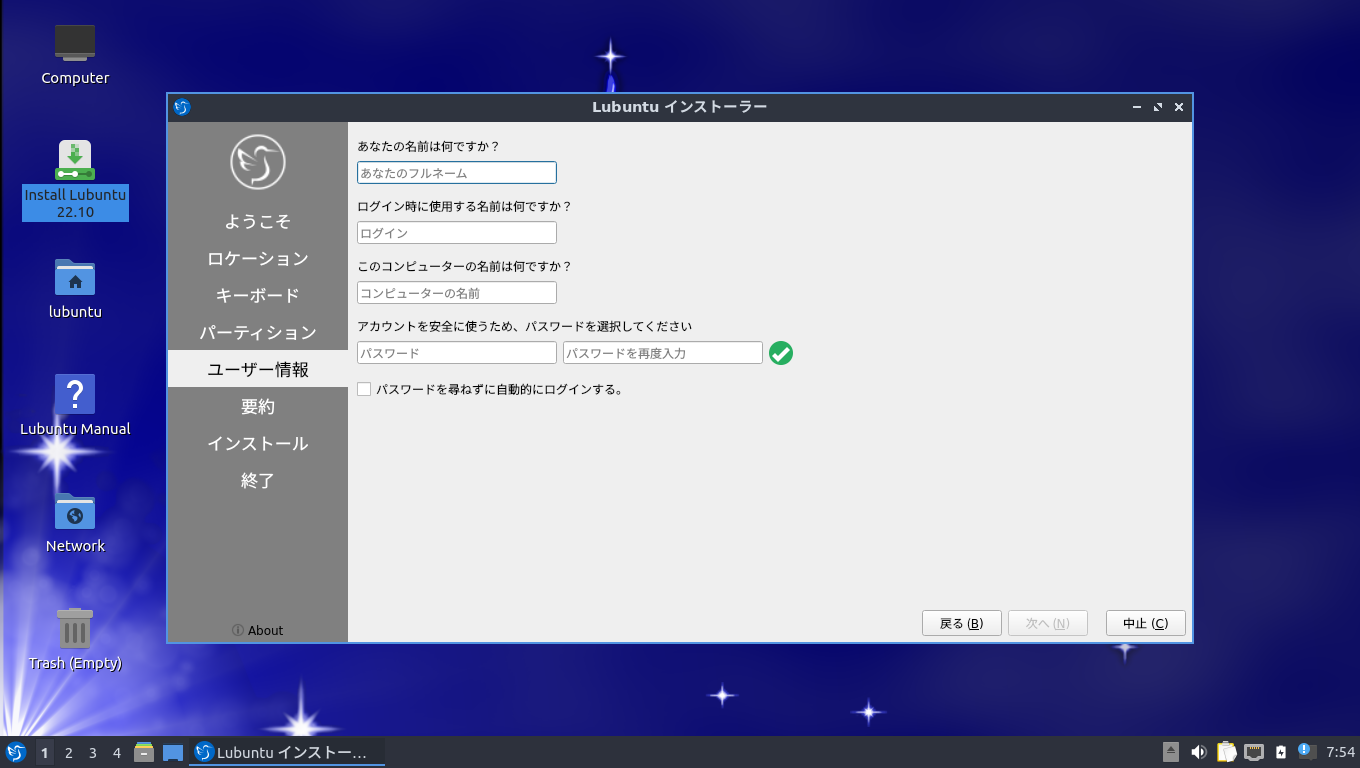Image resolution: width=1360 pixels, height=768 pixels.
Task: Select the 要約 step in sidebar
Action: [258, 407]
